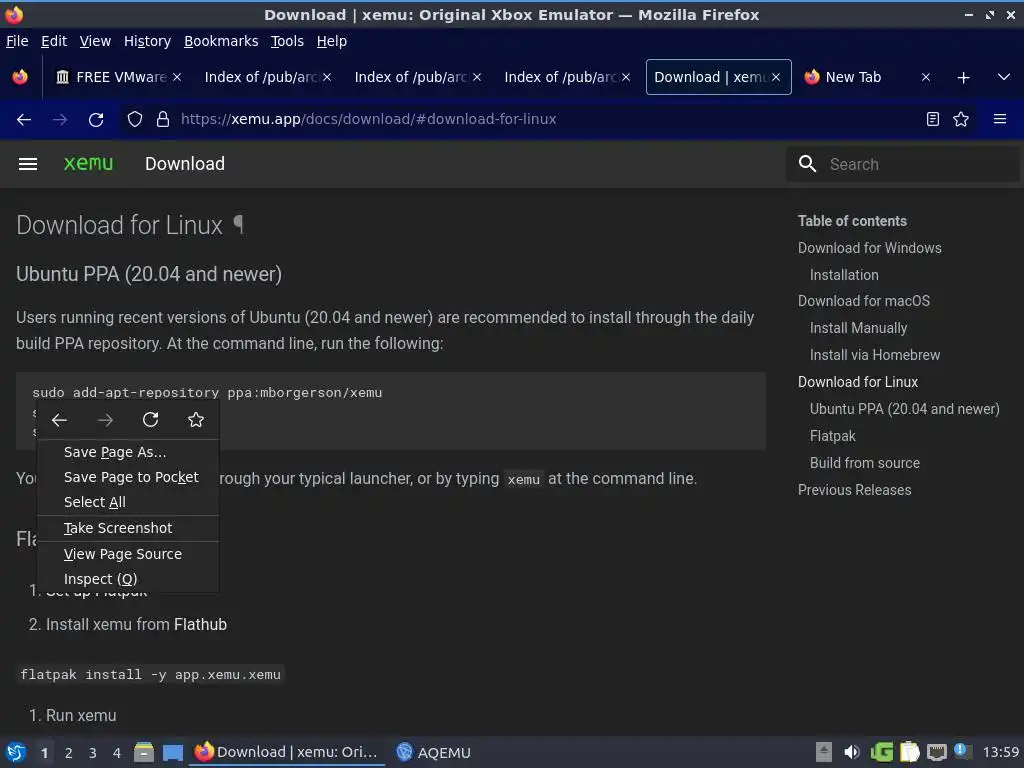Go to Ubuntu PPA (20.04 and newer) link

click(x=904, y=409)
